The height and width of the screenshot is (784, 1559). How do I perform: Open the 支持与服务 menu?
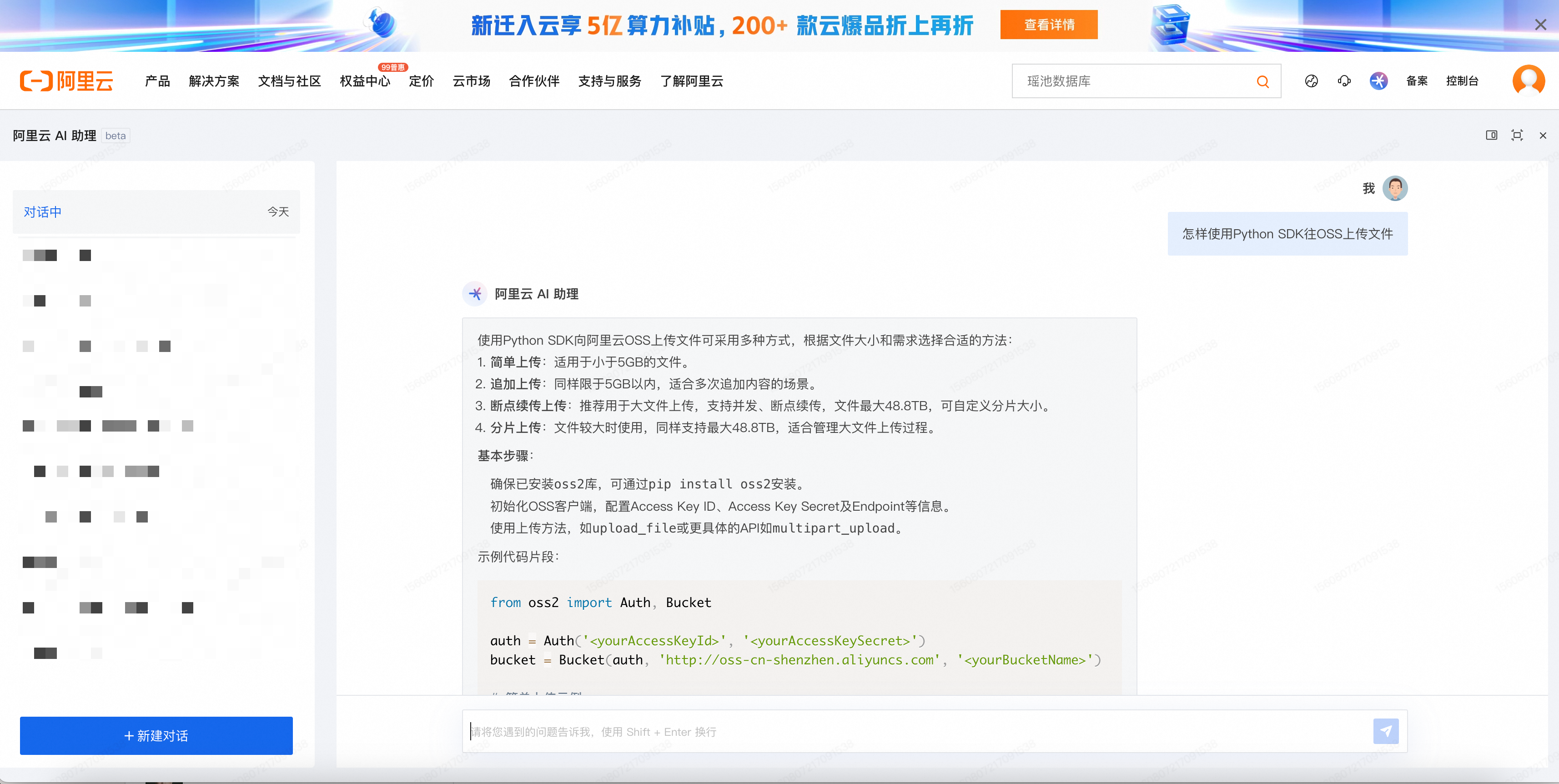[x=609, y=81]
